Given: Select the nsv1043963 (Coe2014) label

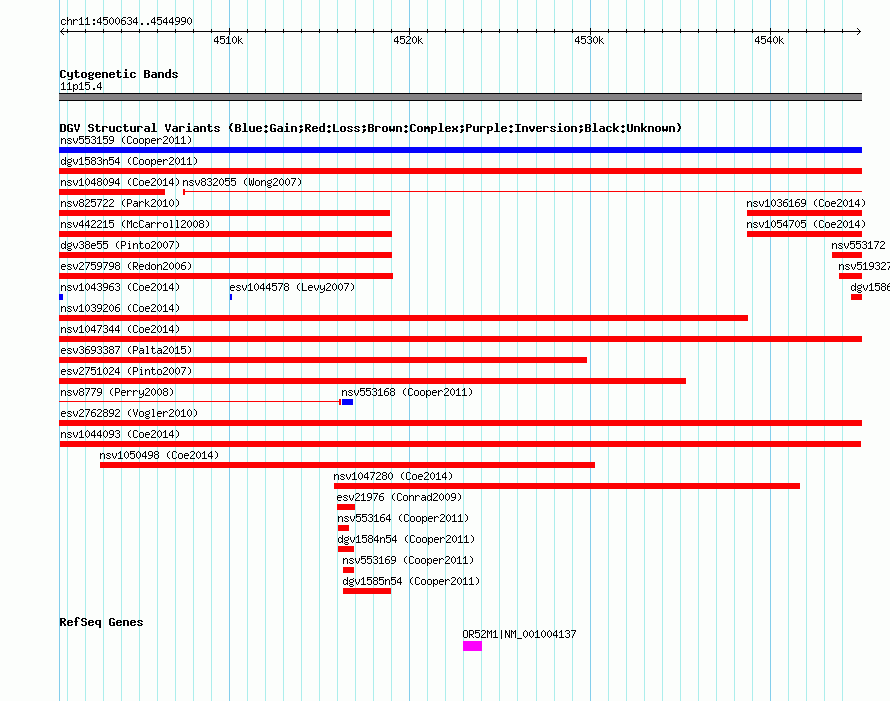Looking at the screenshot, I should pos(120,287).
